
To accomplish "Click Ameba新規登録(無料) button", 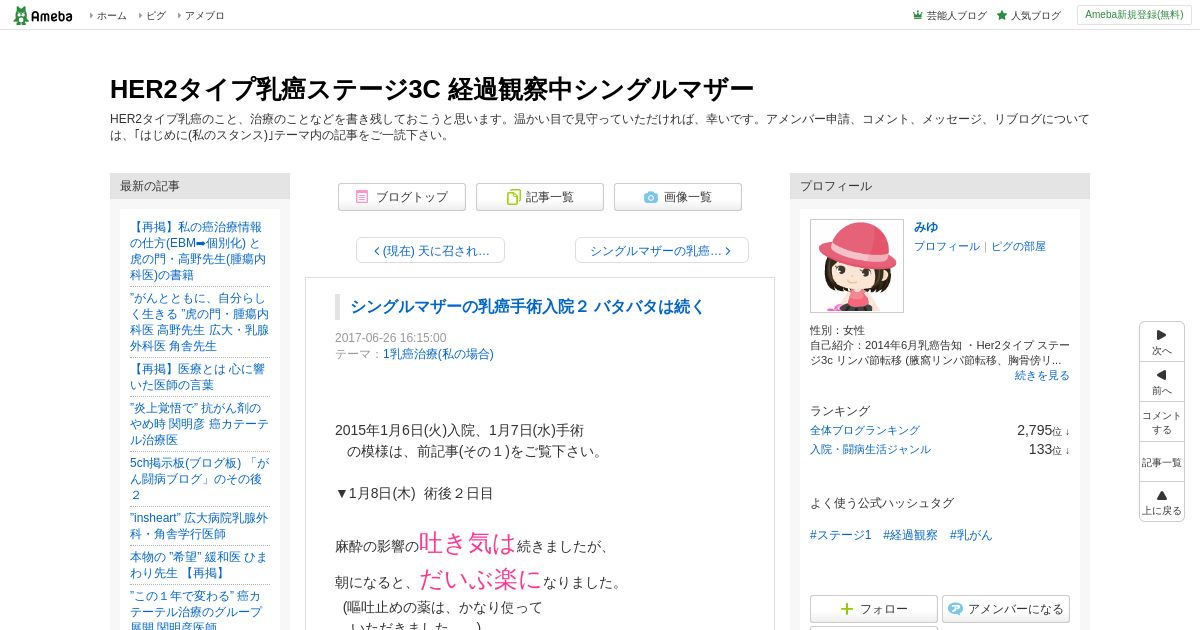I will coord(1134,15).
